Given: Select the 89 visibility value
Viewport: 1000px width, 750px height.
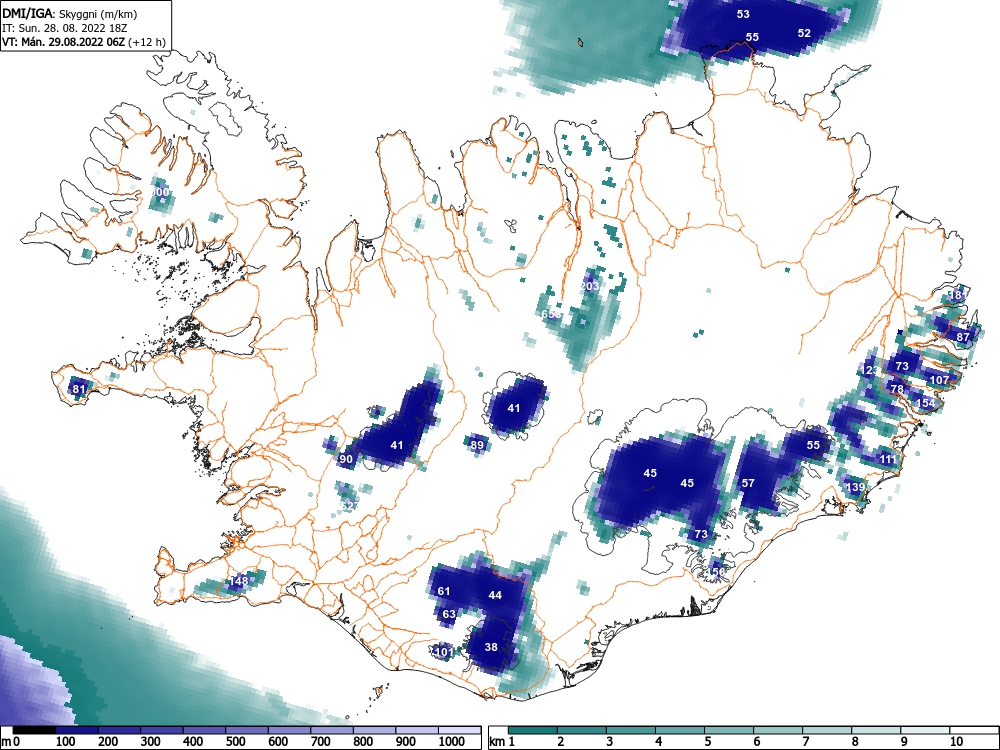Looking at the screenshot, I should pos(477,445).
